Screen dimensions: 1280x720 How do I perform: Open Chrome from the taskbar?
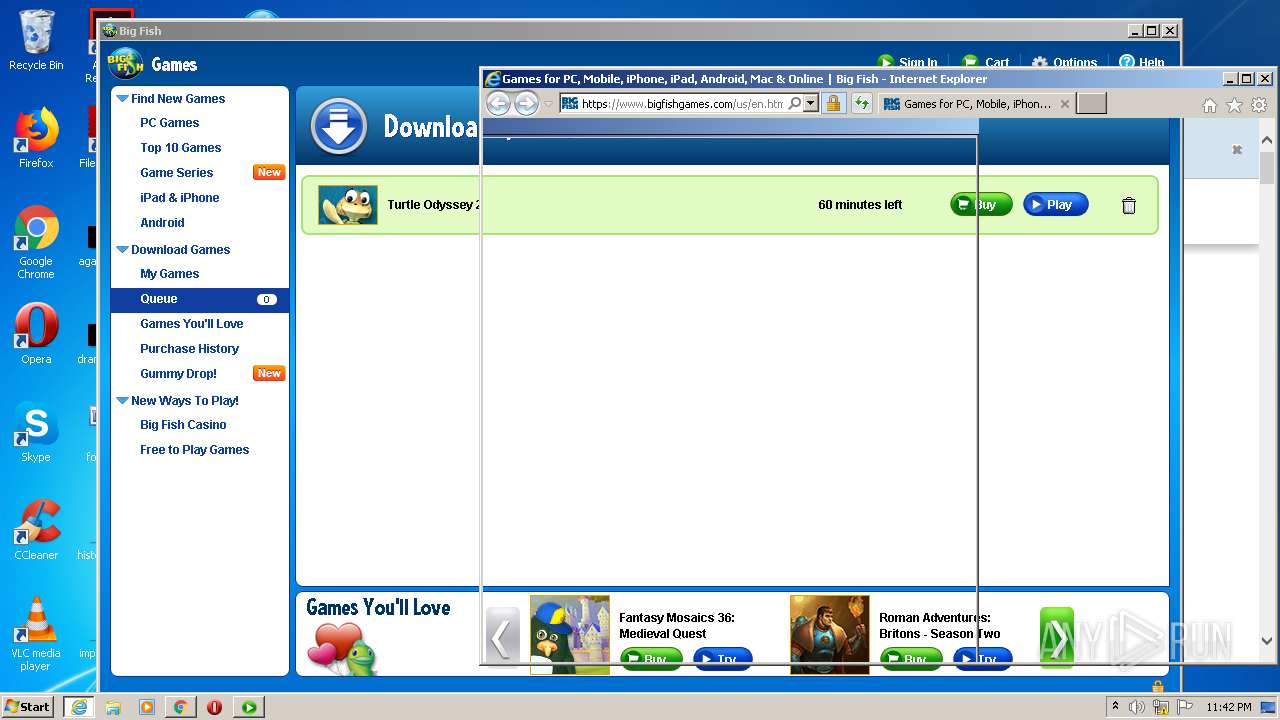180,707
